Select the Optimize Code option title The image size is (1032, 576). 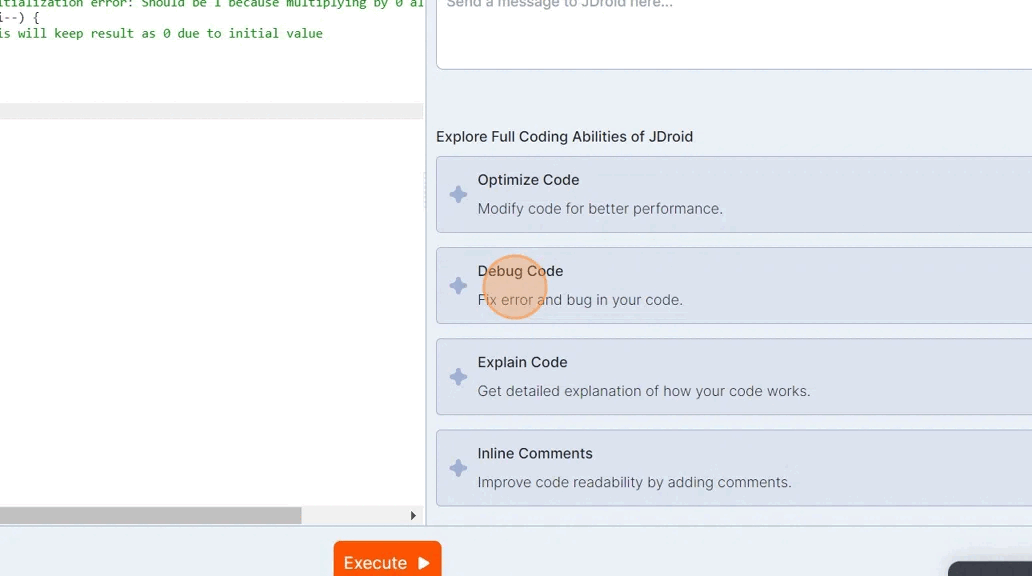coord(528,180)
